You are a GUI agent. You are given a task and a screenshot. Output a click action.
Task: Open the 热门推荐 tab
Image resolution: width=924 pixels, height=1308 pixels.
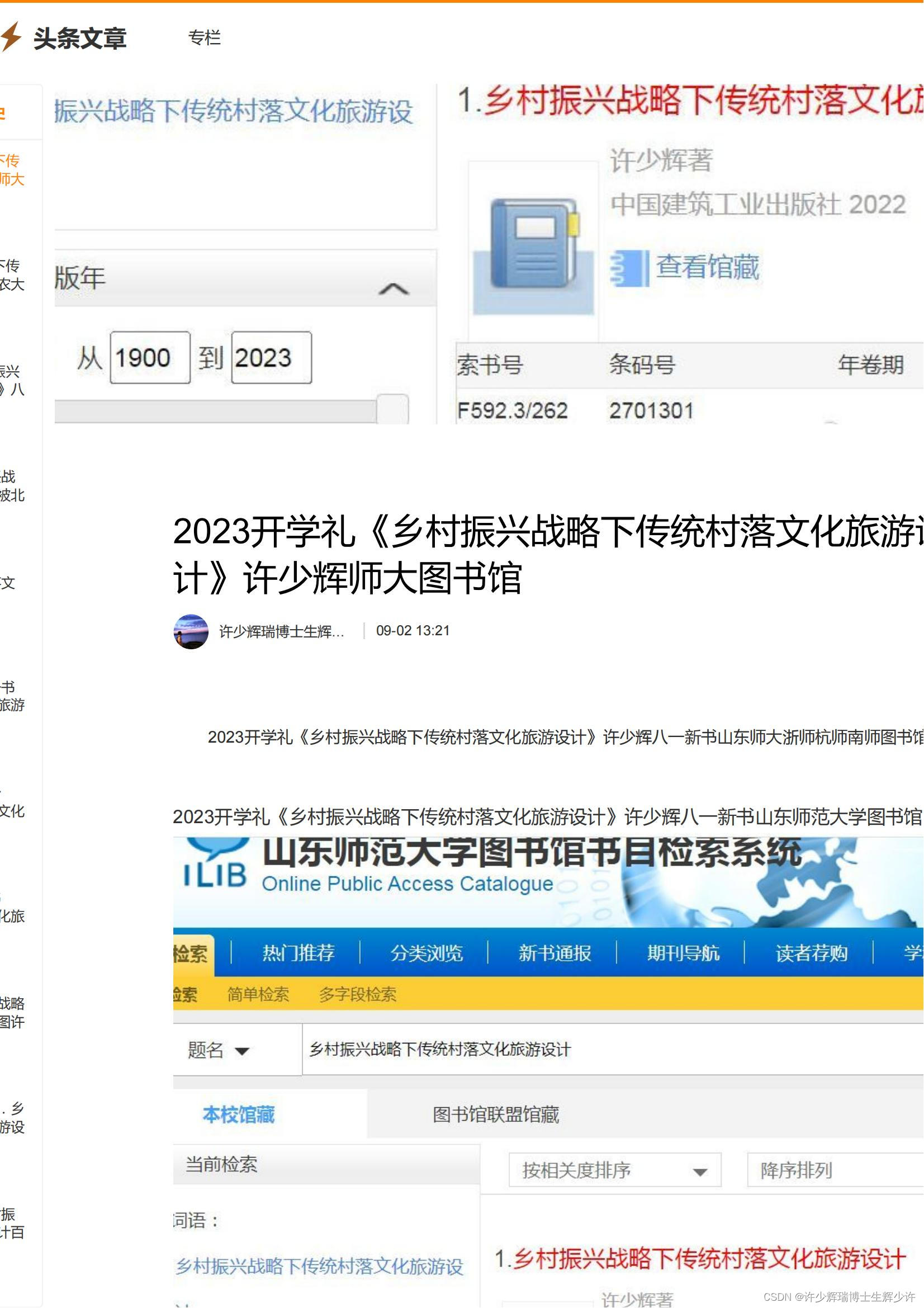(298, 952)
